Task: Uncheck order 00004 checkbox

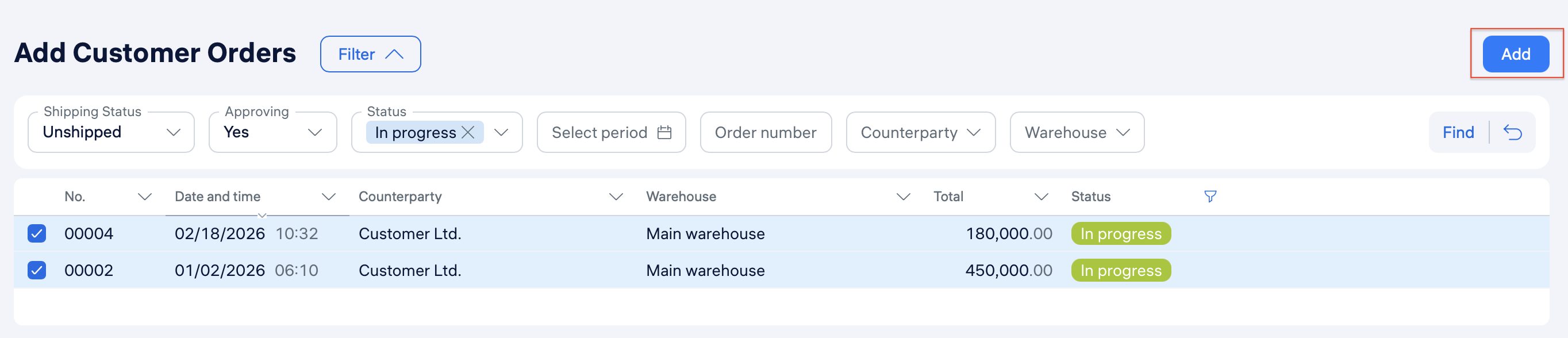Action: click(x=37, y=233)
